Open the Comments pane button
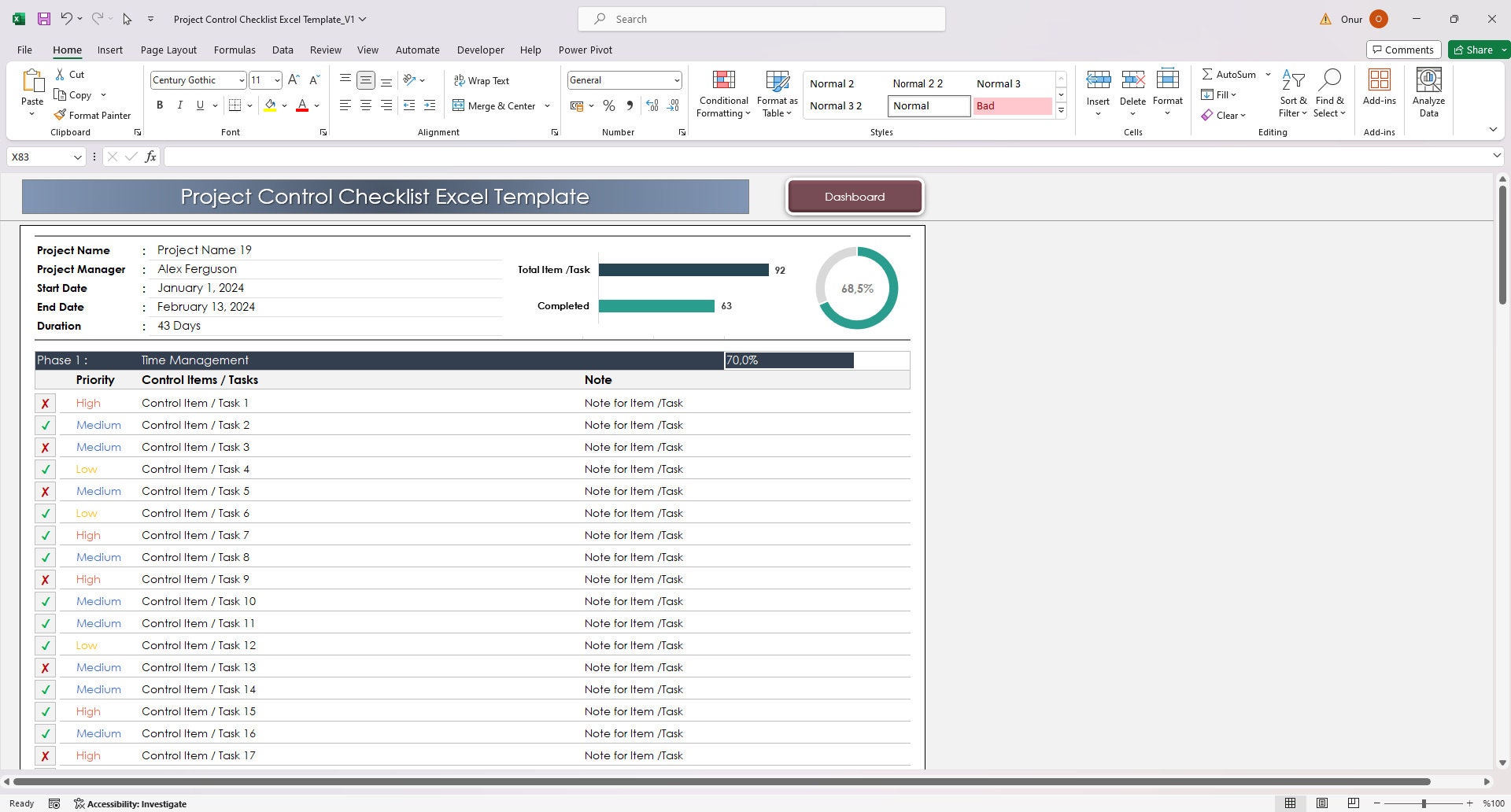 pyautogui.click(x=1403, y=50)
